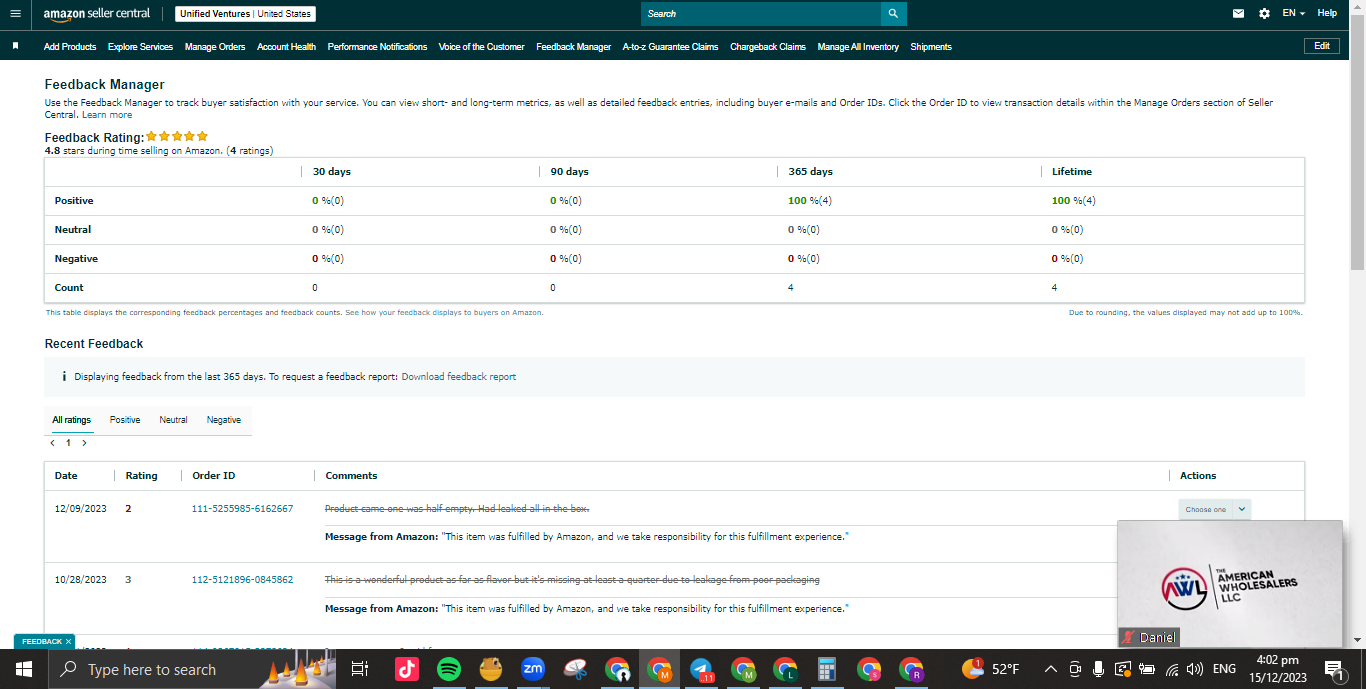The height and width of the screenshot is (689, 1366).
Task: Go to next feedback page arrow
Action: pyautogui.click(x=84, y=442)
